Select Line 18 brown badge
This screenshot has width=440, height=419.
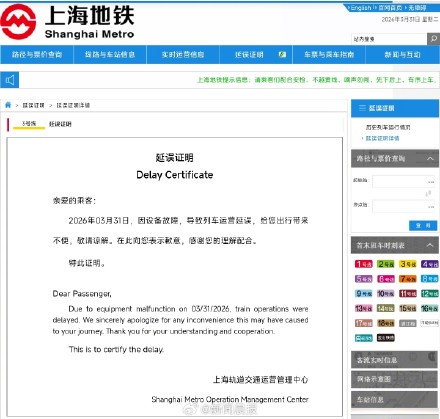(386, 323)
